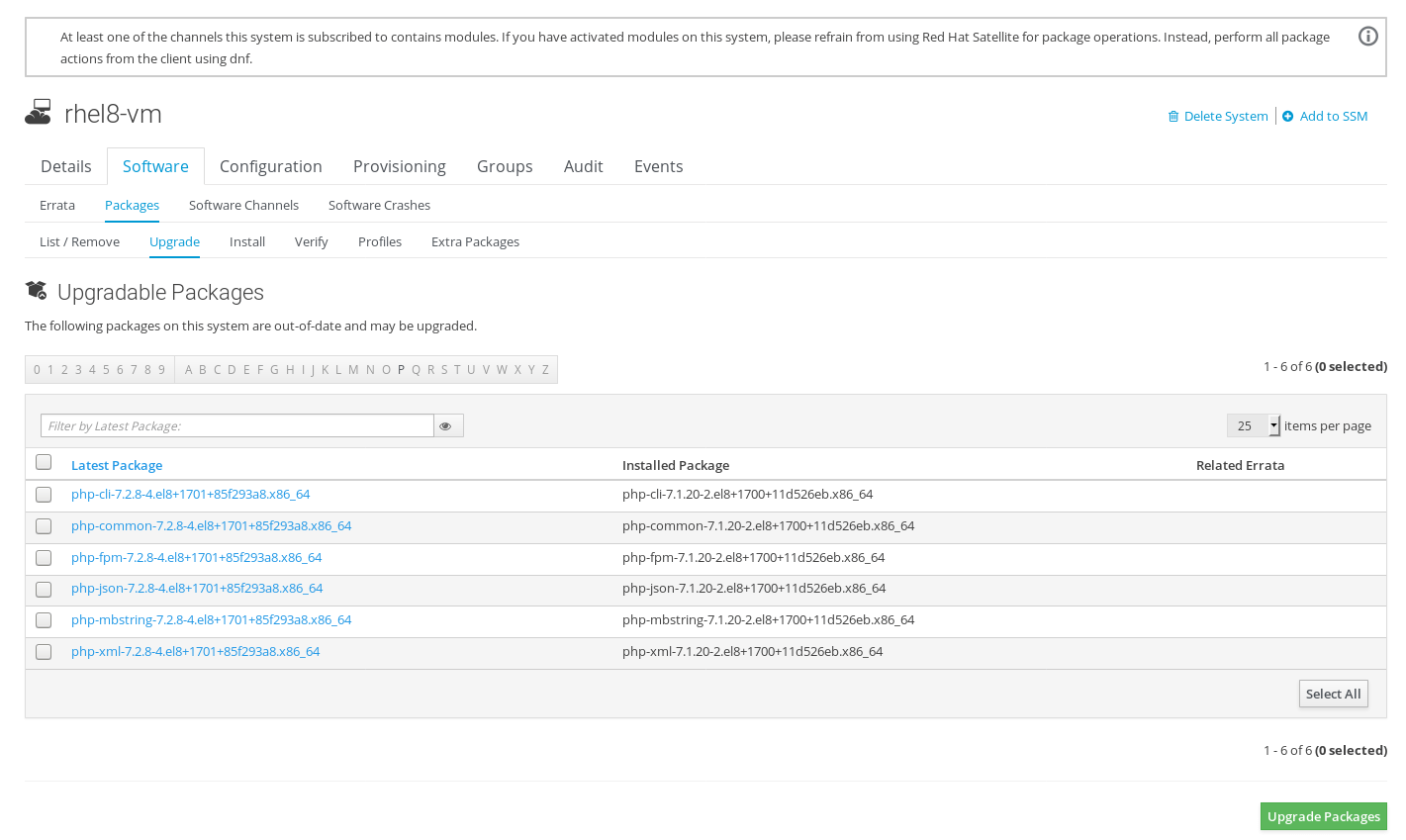
Task: Click the eye icon beside the filter field
Action: pos(446,426)
